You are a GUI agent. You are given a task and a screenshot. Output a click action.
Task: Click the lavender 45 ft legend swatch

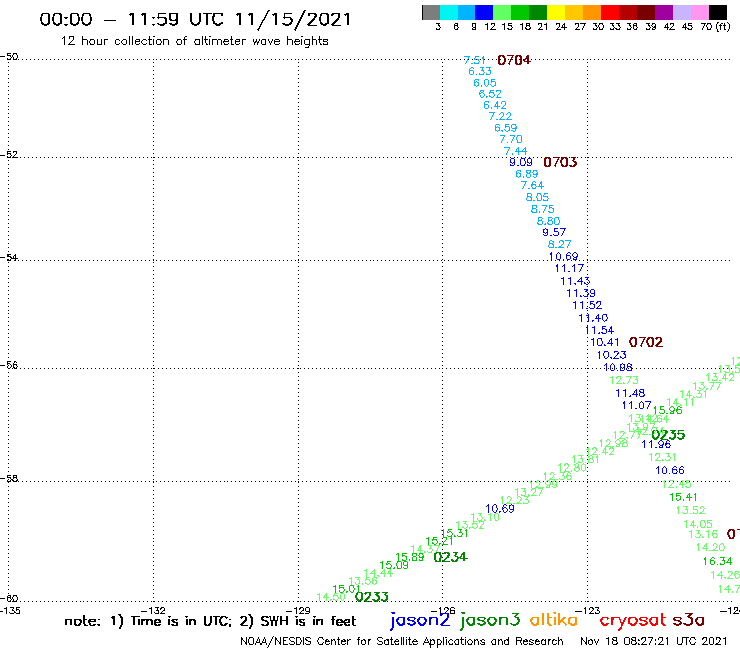coord(681,13)
